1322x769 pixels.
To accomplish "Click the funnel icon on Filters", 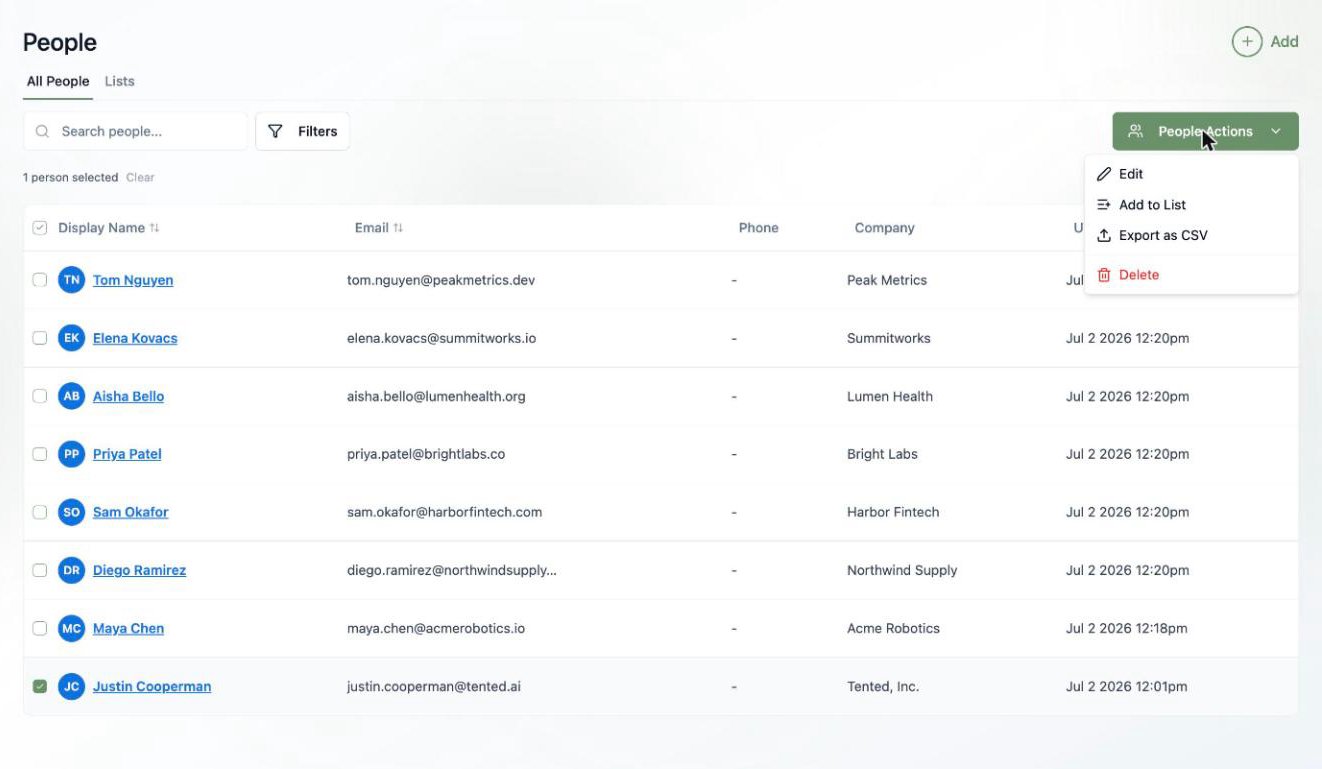I will tap(276, 131).
